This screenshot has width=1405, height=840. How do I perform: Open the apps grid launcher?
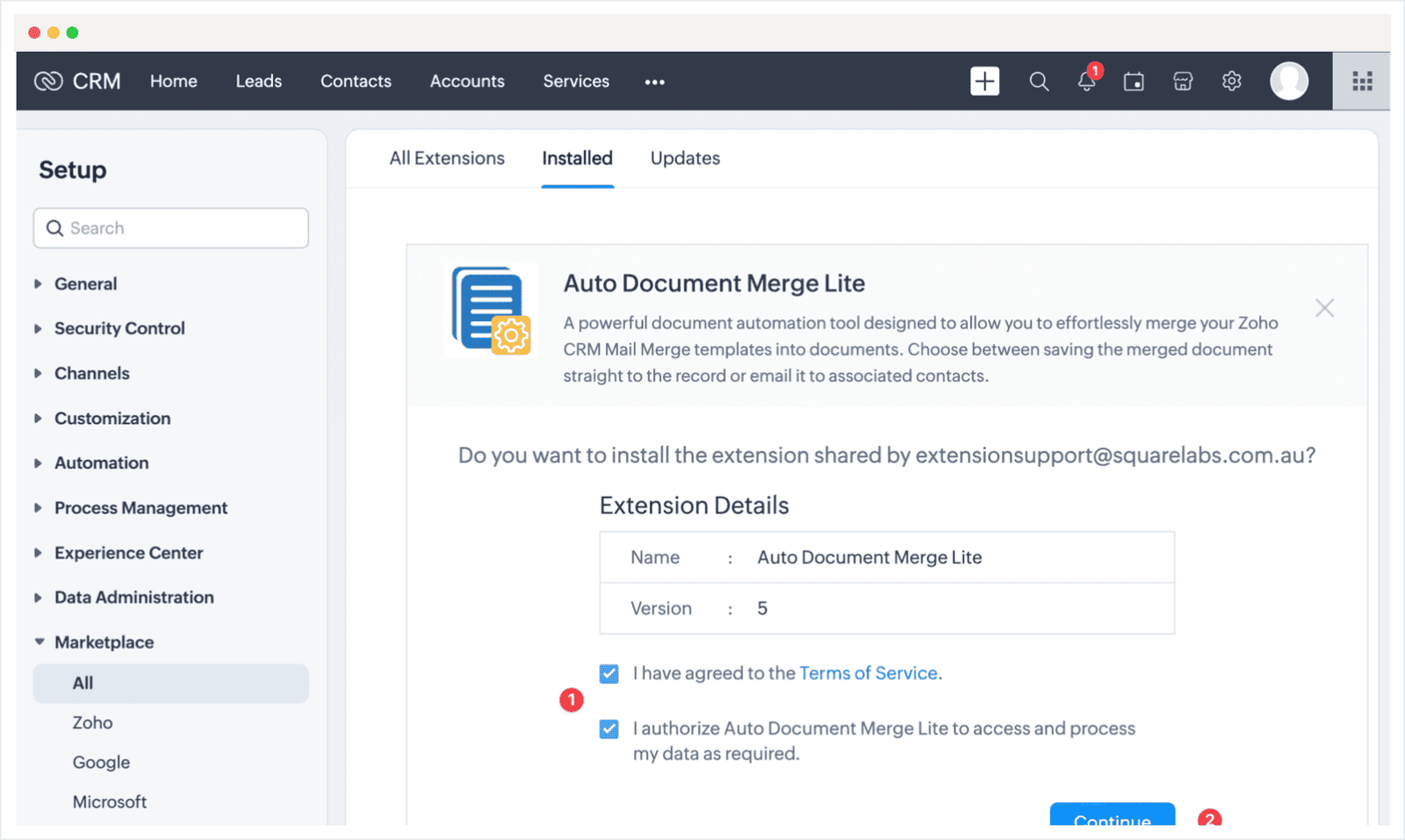point(1362,82)
